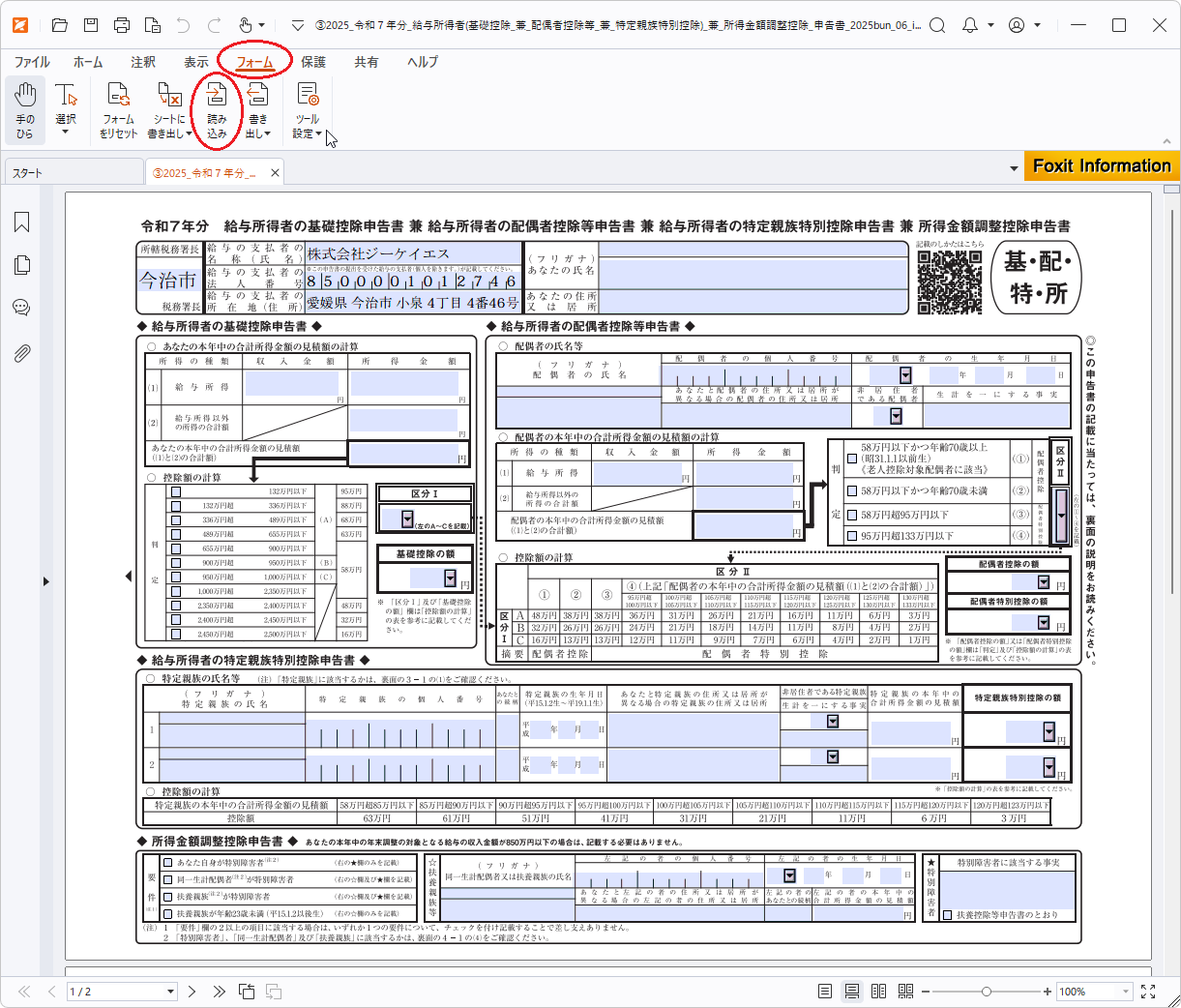Go to the next page with the arrow button
This screenshot has width=1181, height=1008.
click(192, 992)
